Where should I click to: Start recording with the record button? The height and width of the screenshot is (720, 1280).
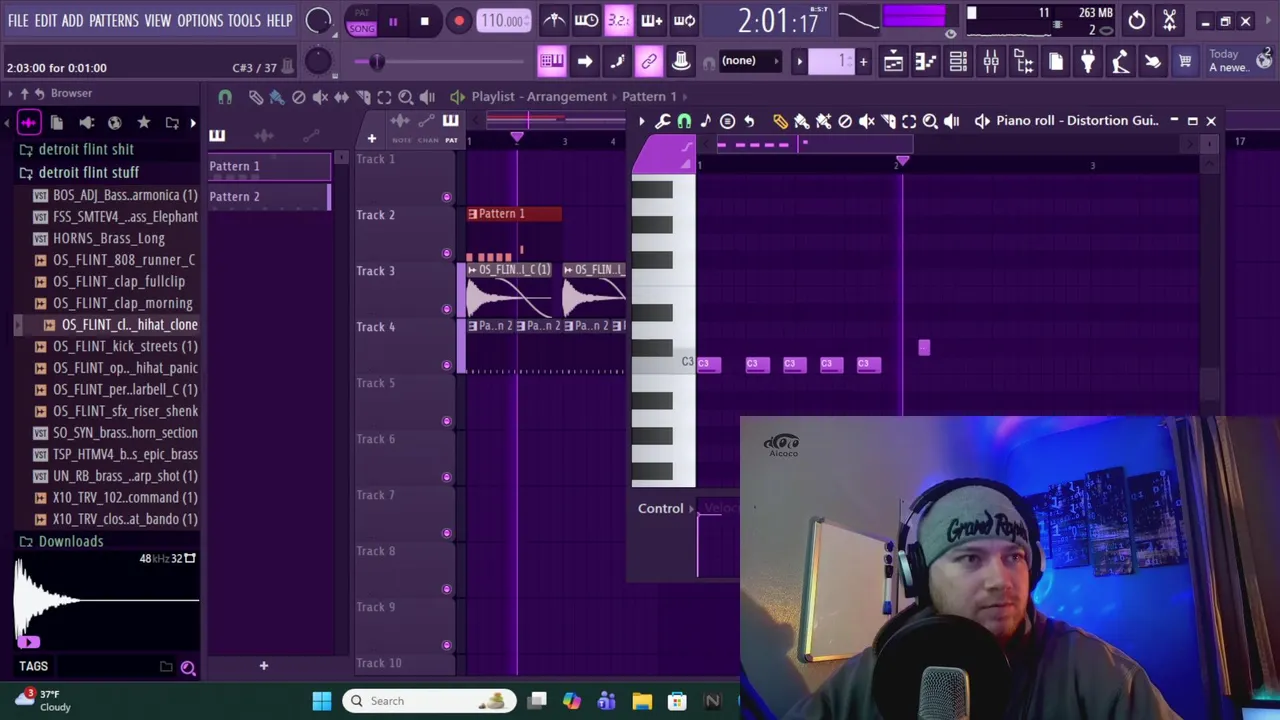(458, 21)
